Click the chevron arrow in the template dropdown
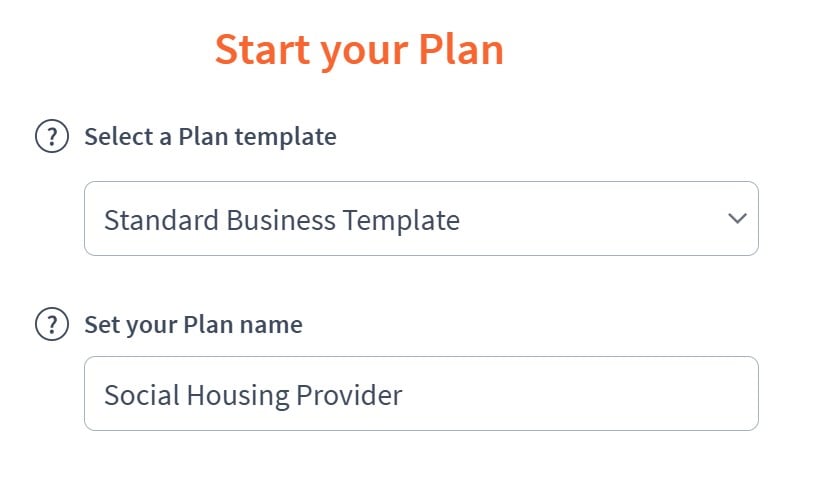829x481 pixels. pos(737,218)
